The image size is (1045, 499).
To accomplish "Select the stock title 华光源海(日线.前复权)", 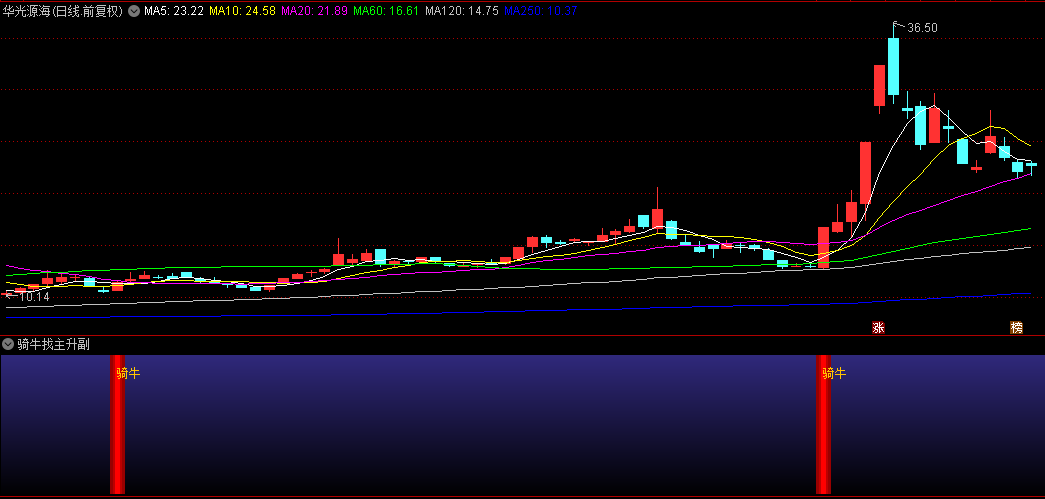I will coord(63,11).
